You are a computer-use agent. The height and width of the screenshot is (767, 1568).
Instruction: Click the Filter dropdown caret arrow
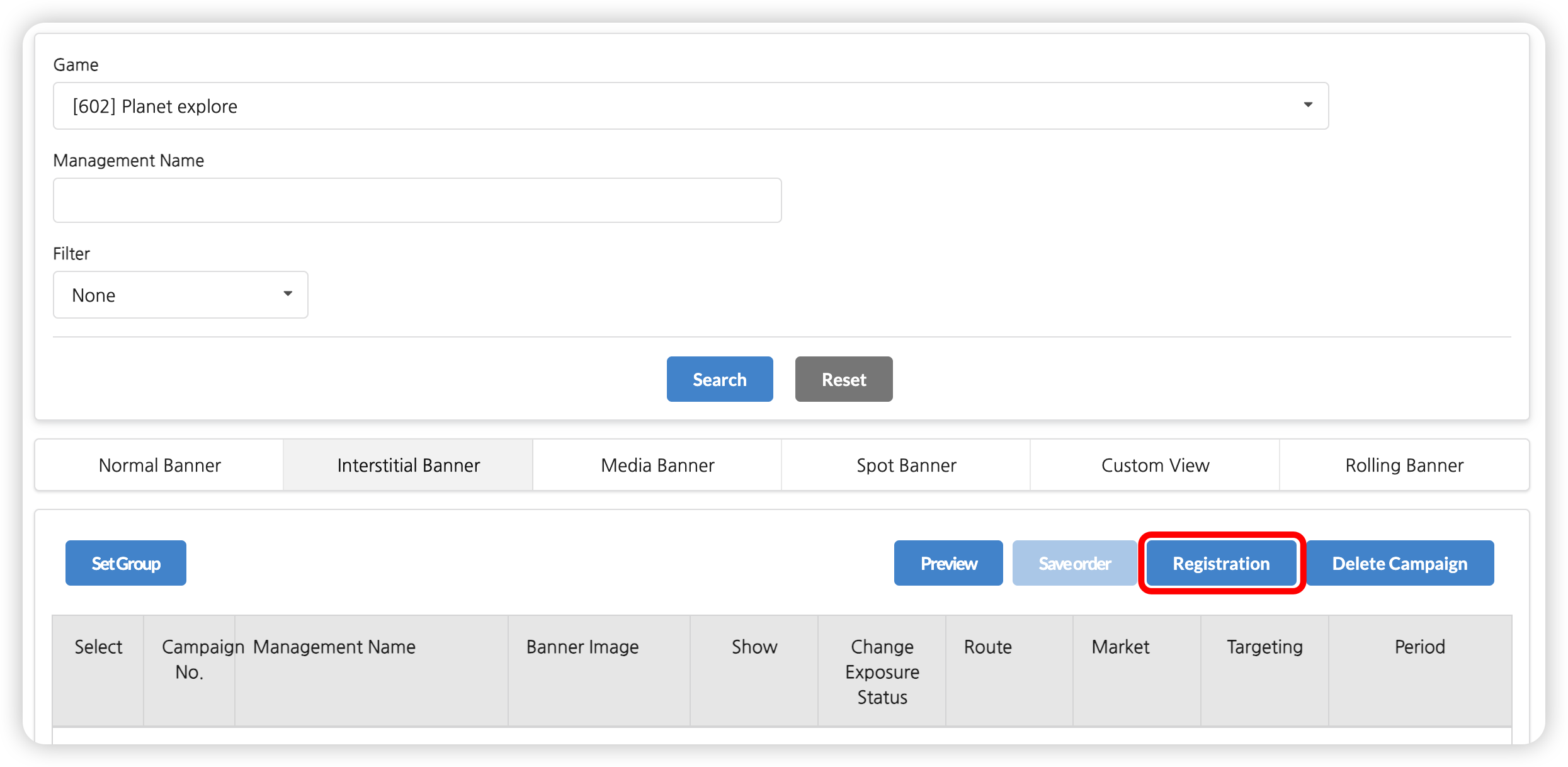pos(288,294)
